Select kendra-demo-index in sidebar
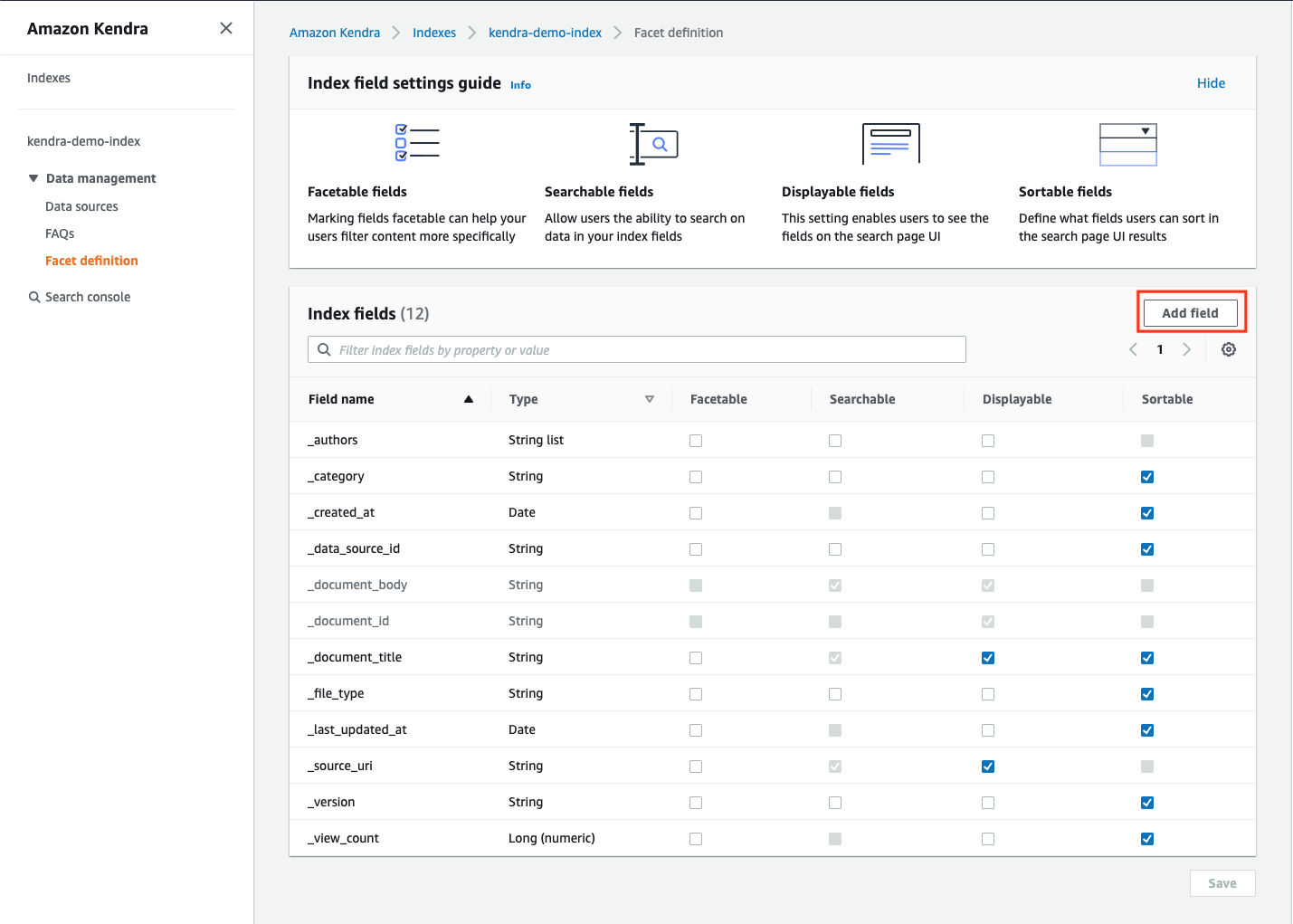Viewport: 1293px width, 924px height. [x=84, y=141]
